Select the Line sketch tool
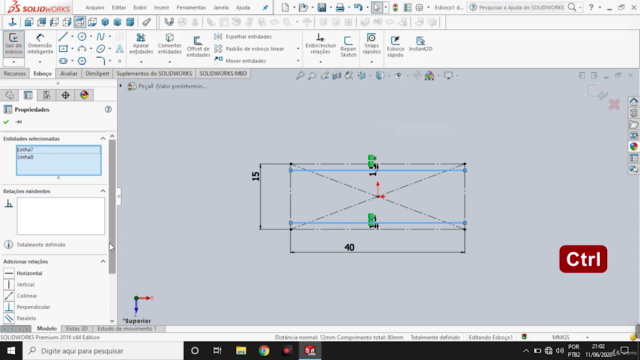Viewport: 640px width, 360px height. (x=63, y=37)
